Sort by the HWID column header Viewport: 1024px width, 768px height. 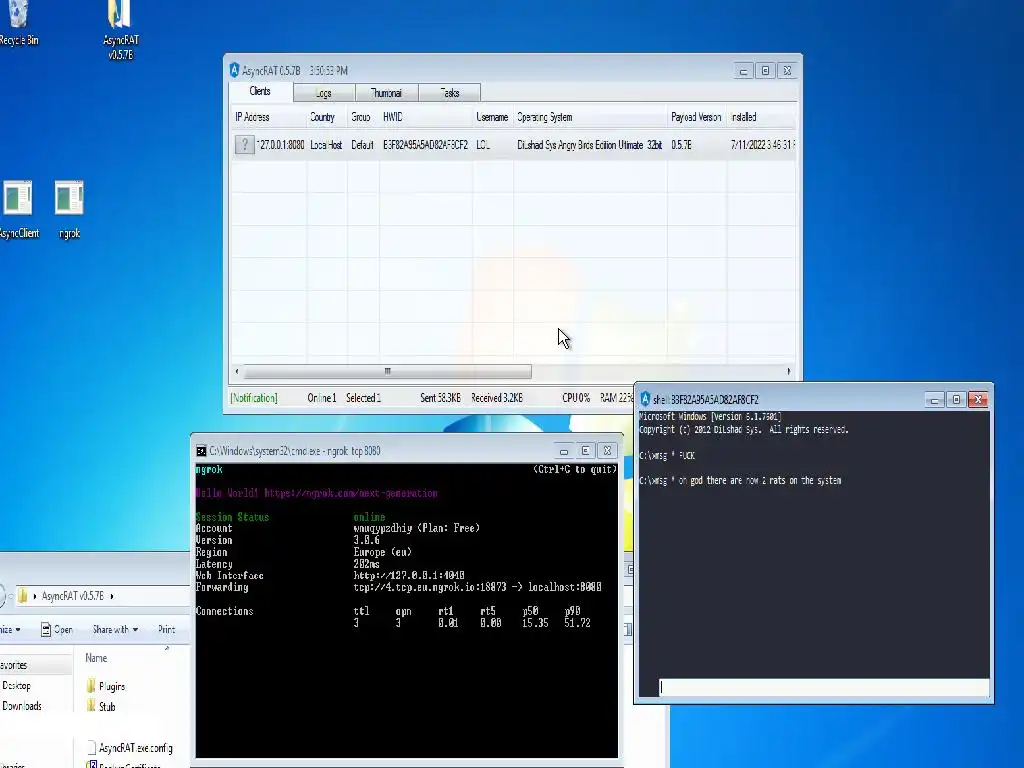click(x=426, y=117)
